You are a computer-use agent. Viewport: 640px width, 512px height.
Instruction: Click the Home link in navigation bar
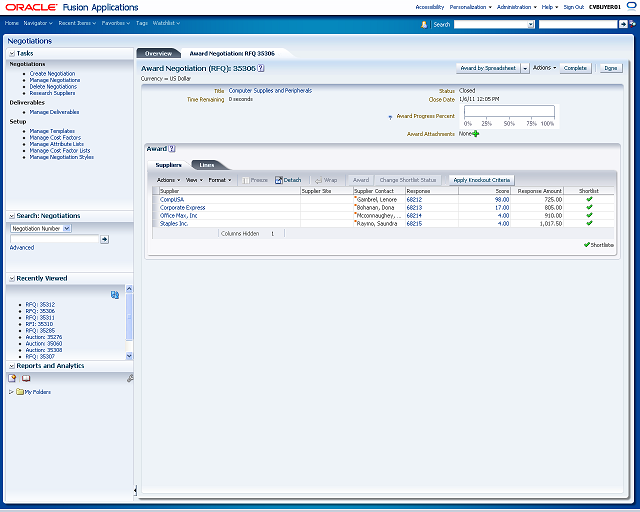11,23
